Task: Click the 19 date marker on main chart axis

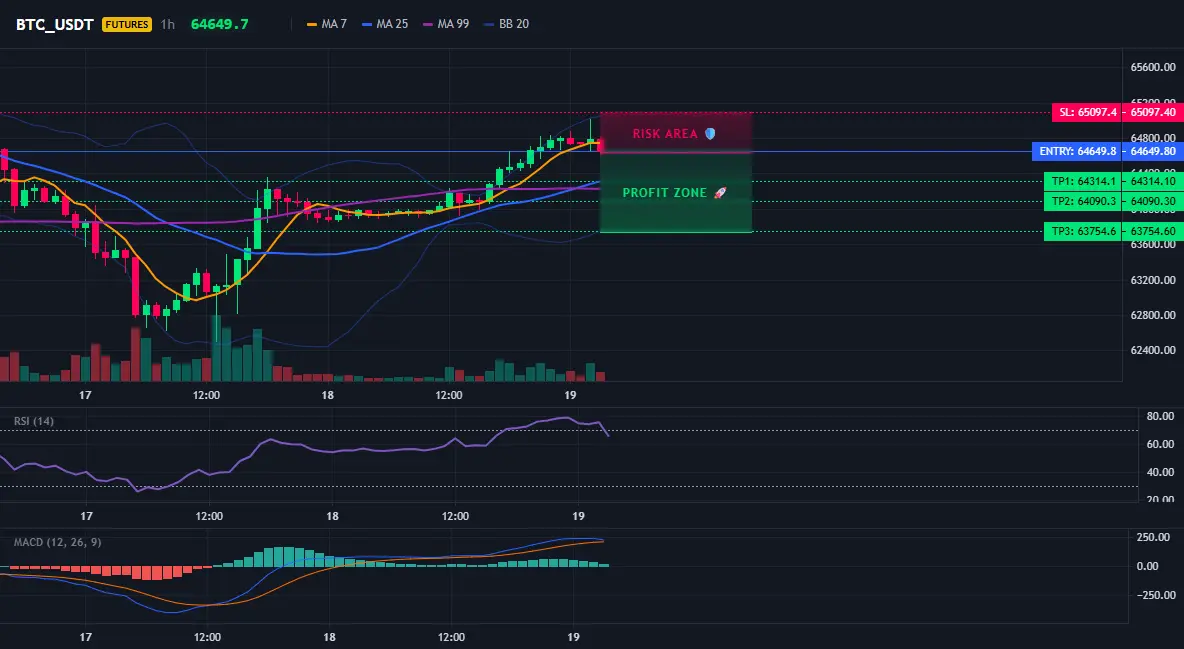Action: pyautogui.click(x=570, y=395)
